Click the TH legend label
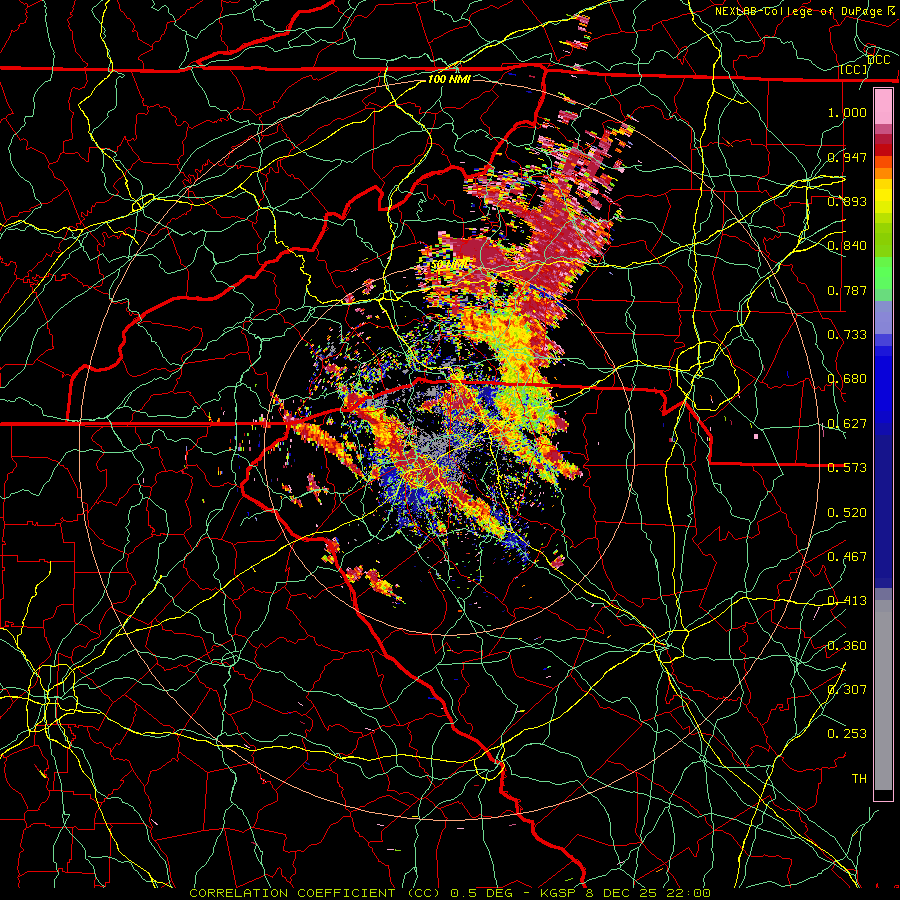This screenshot has height=900, width=900. click(x=859, y=778)
